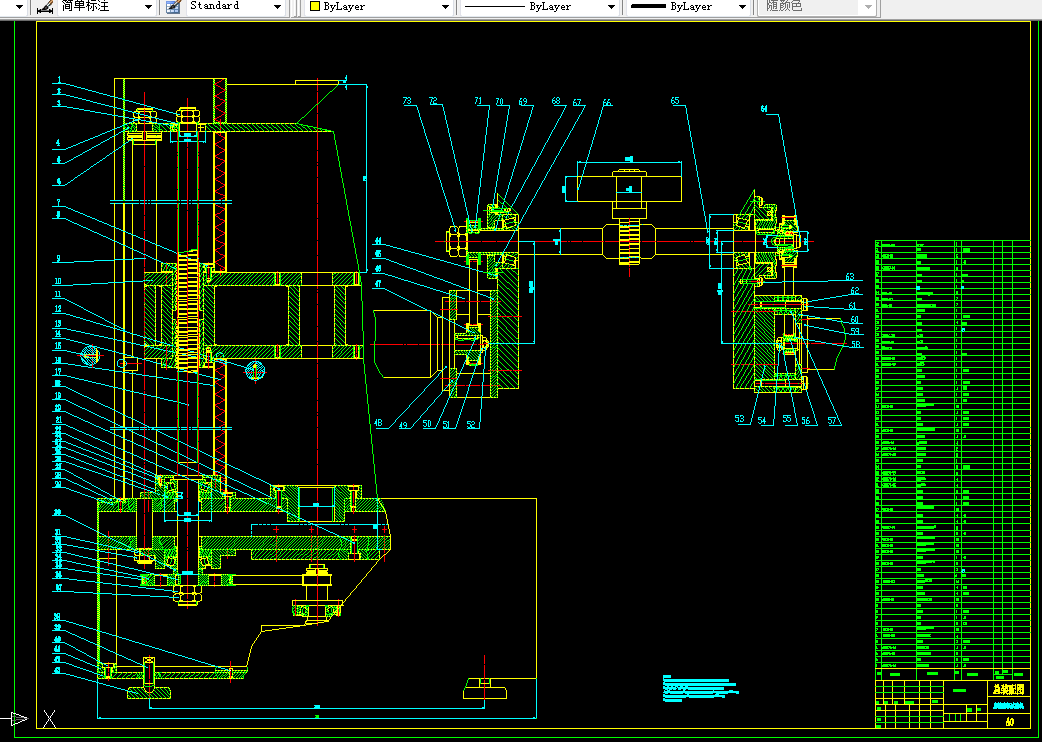
Task: Select the red section marker circle right of the column
Action: [x=255, y=371]
